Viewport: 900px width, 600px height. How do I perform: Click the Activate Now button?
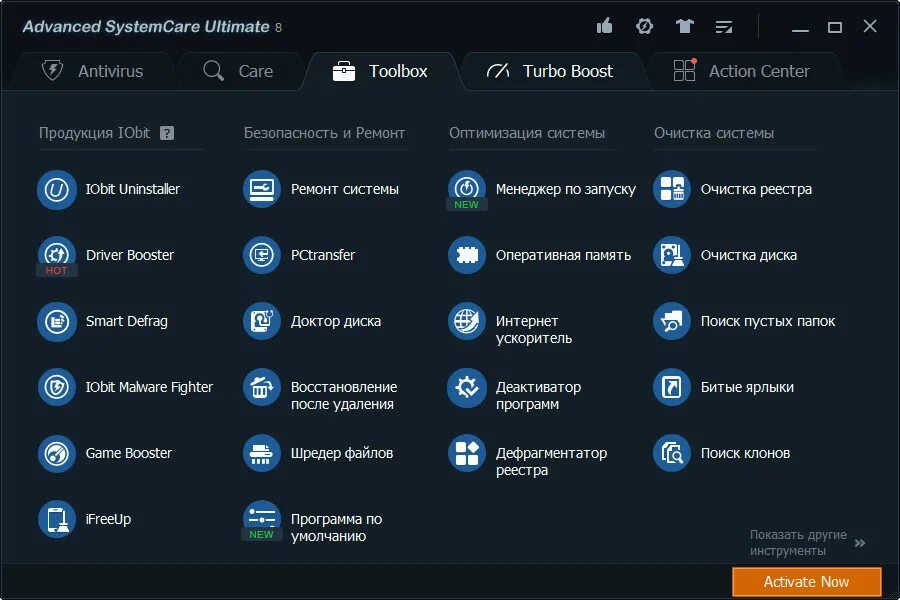tap(806, 582)
